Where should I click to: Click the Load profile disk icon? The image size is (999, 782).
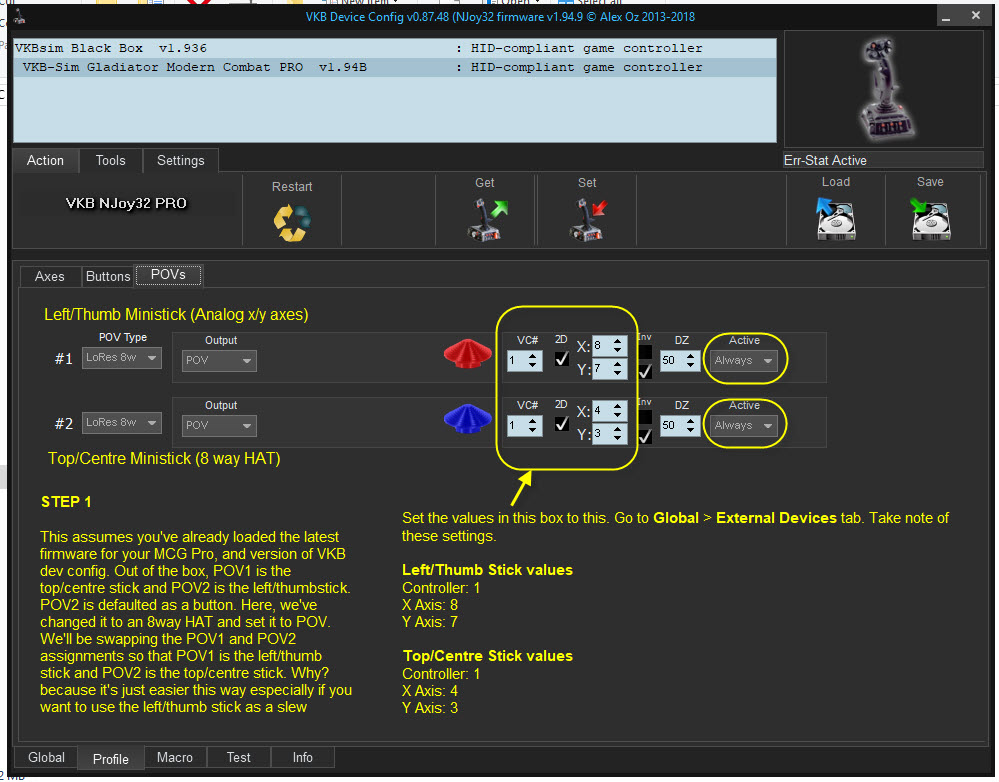click(x=835, y=218)
